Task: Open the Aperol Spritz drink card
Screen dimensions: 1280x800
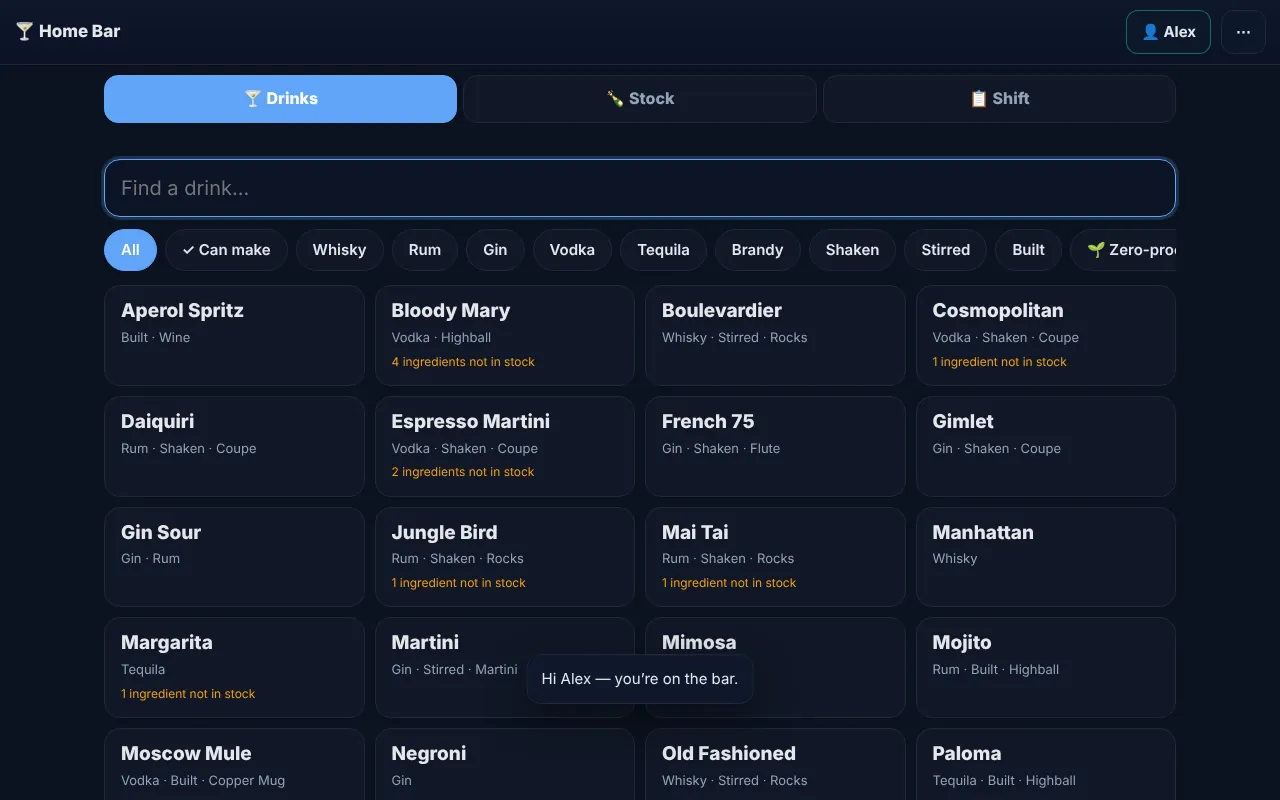Action: [234, 336]
